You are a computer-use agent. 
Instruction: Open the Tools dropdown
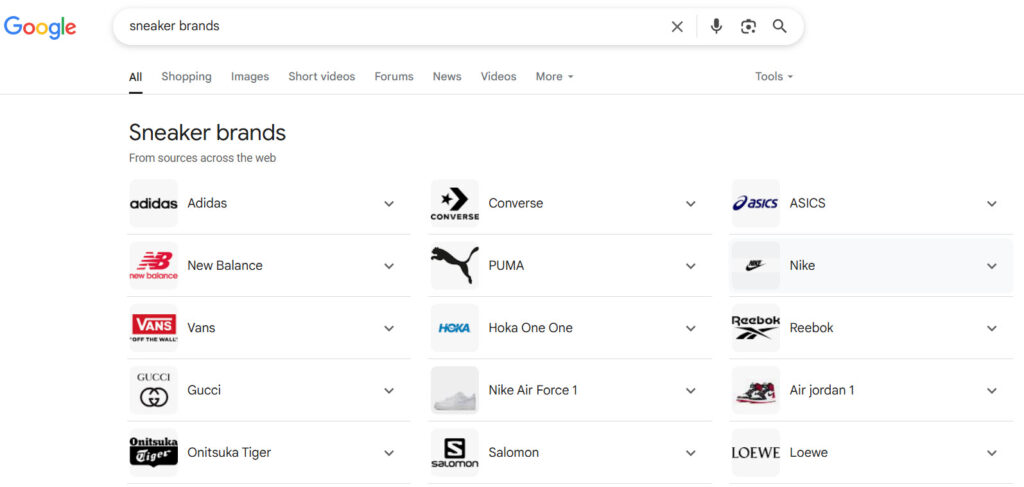[x=774, y=76]
